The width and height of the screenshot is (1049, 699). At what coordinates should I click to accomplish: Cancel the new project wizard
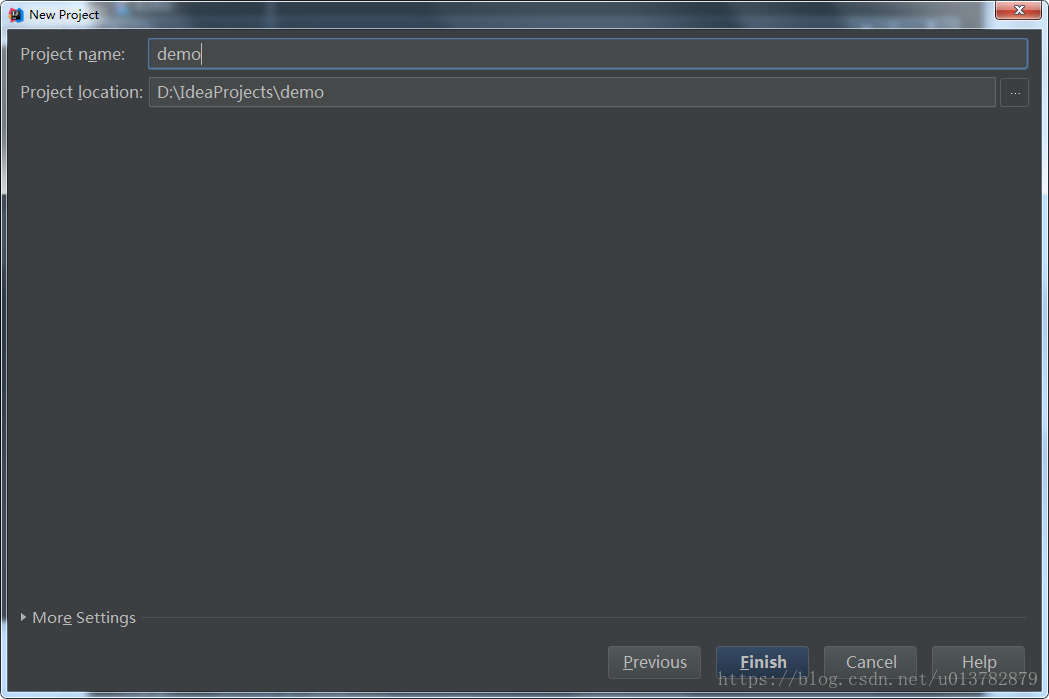870,662
